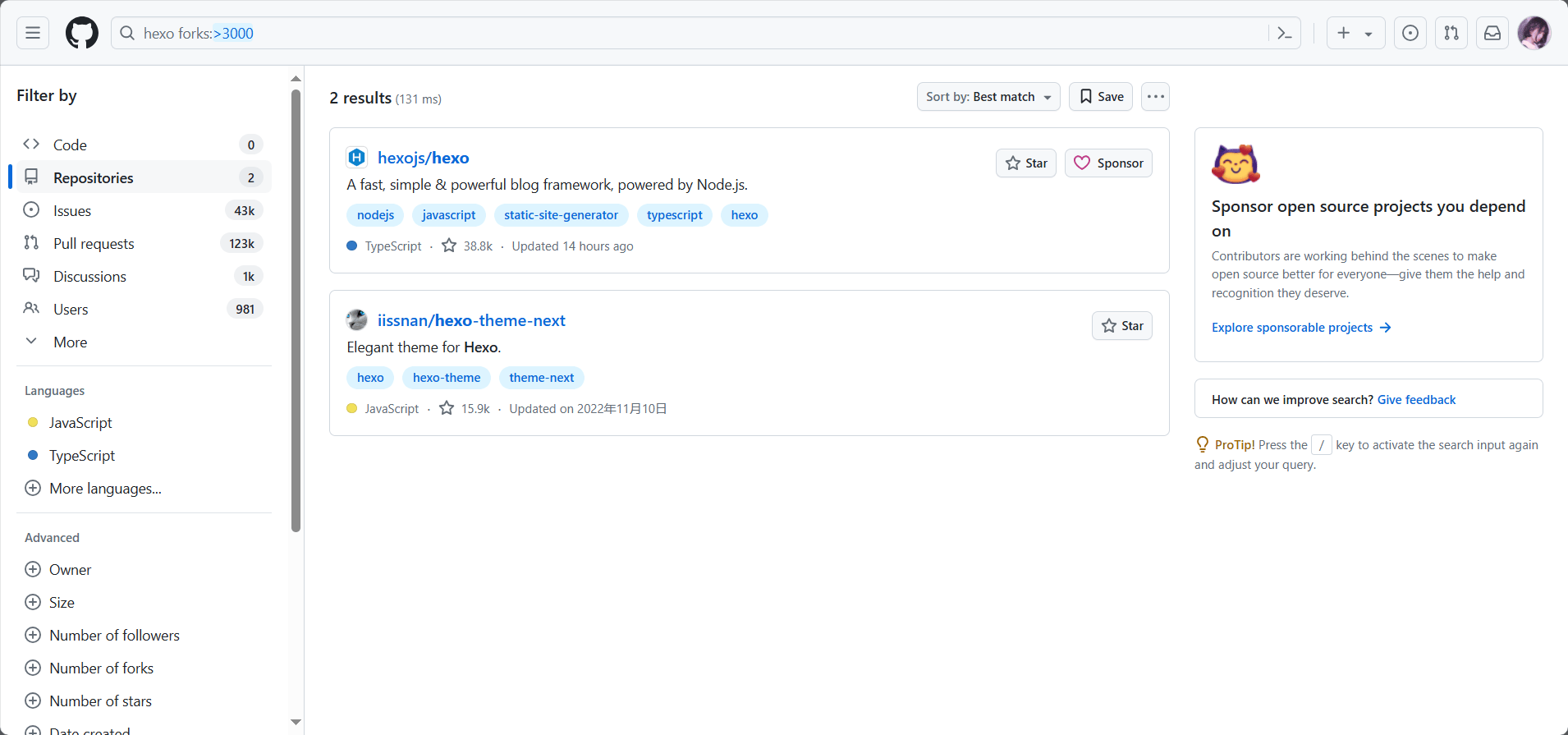
Task: Open the three-dot more options button
Action: (x=1155, y=97)
